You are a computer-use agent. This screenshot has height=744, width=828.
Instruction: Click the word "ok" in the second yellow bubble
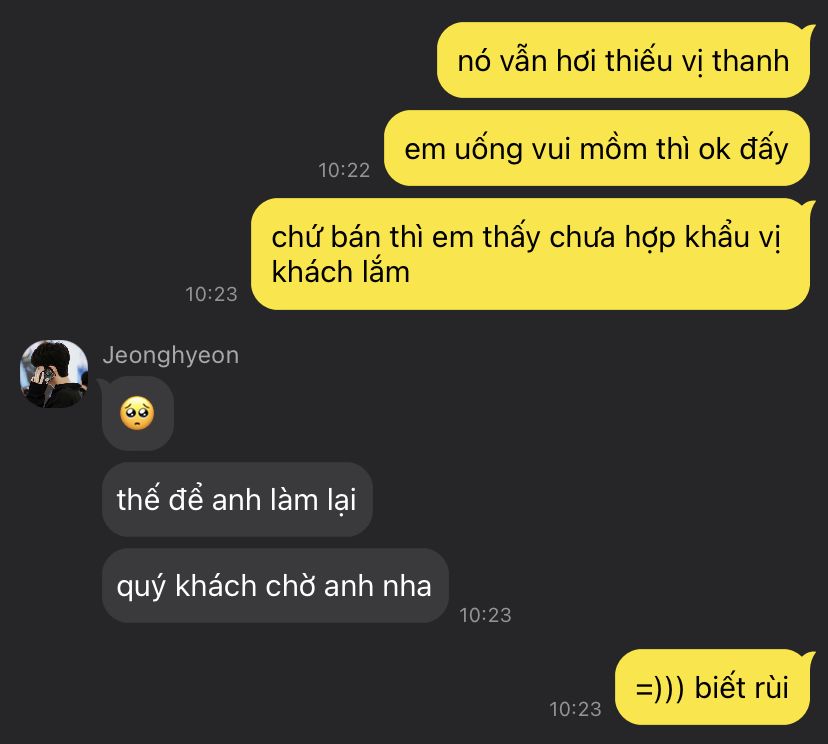click(x=714, y=149)
